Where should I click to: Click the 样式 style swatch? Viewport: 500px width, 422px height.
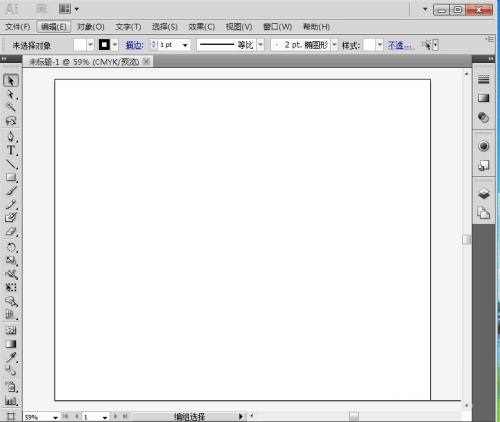369,45
